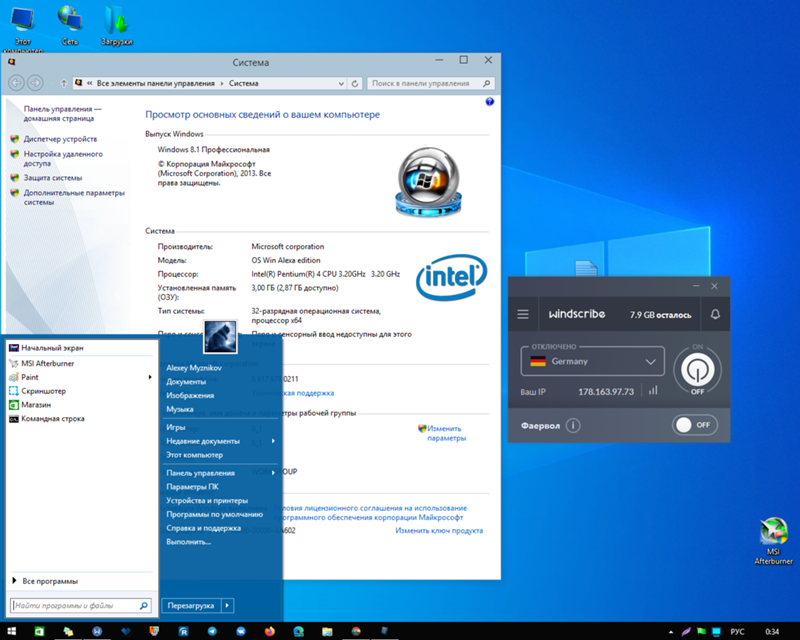Click Выполнить... in Start menu
Image resolution: width=800 pixels, height=640 pixels.
click(x=188, y=542)
